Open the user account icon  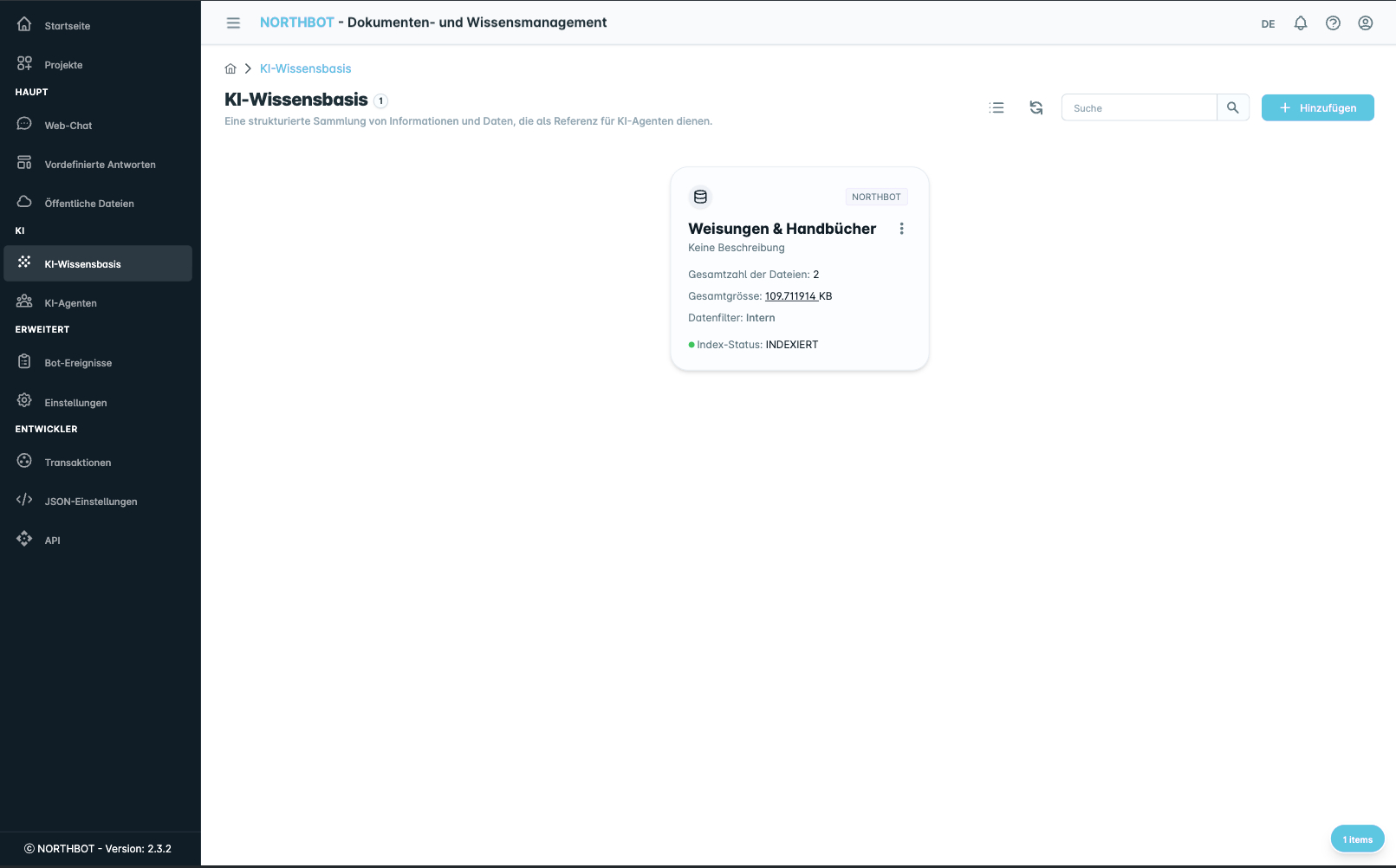pos(1365,23)
